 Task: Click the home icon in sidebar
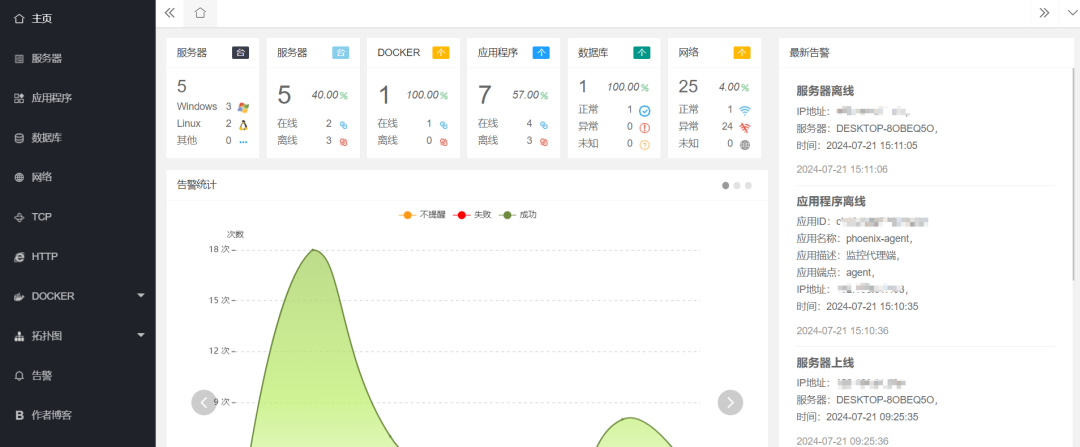coord(19,19)
